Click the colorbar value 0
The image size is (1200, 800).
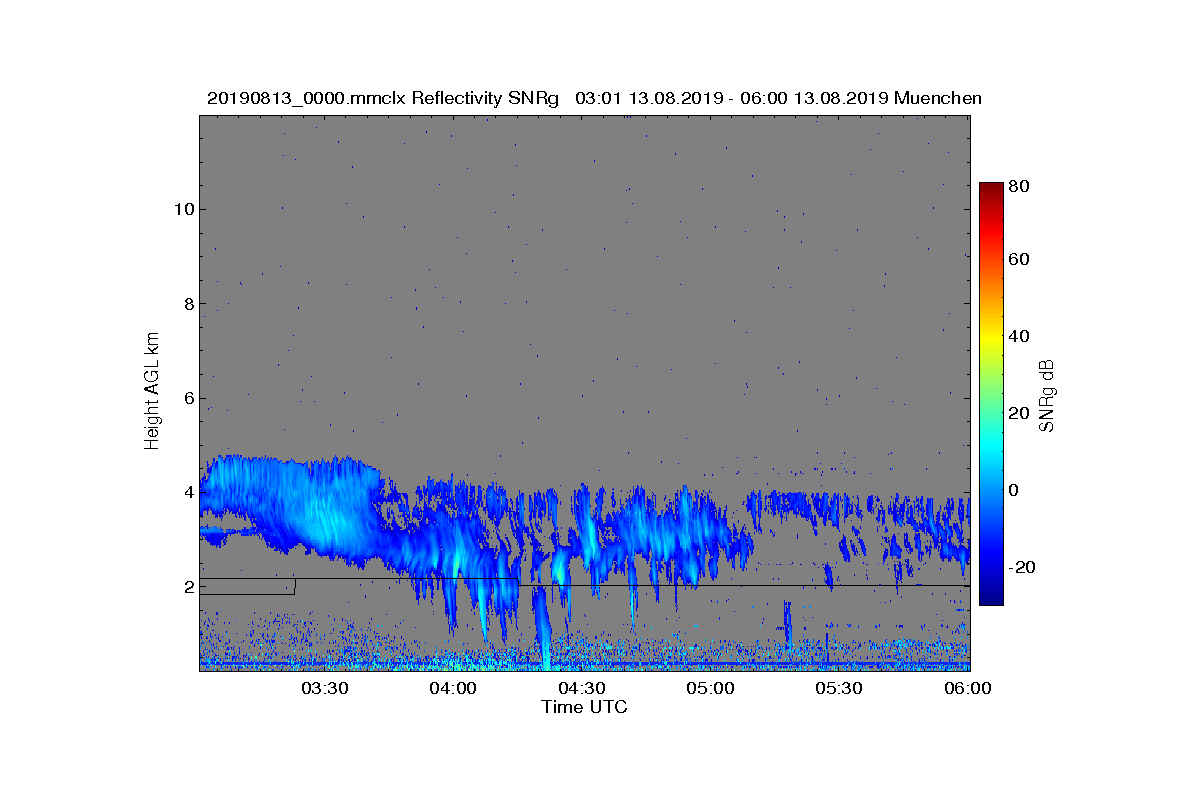click(1015, 490)
